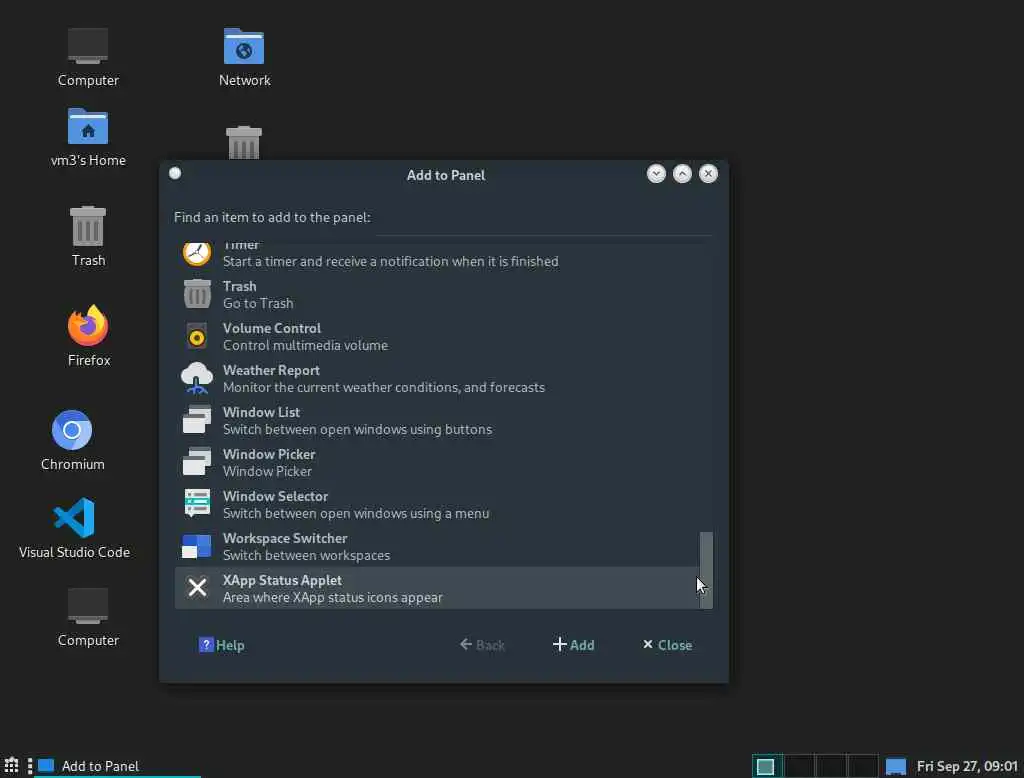
Task: Choose the Workspace Switcher icon
Action: (197, 546)
